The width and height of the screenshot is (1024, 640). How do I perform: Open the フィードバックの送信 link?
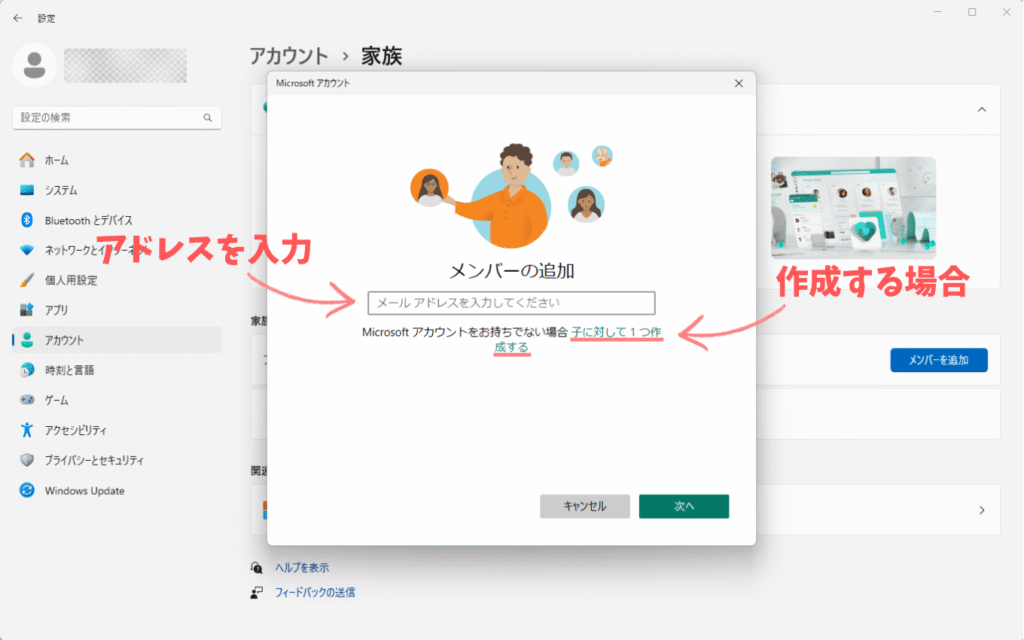tap(315, 592)
